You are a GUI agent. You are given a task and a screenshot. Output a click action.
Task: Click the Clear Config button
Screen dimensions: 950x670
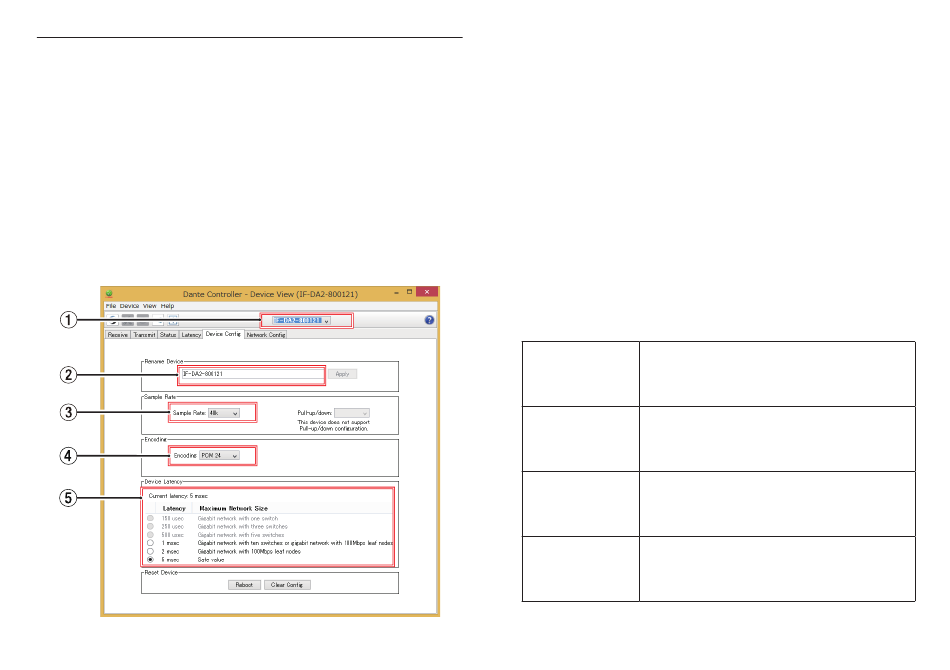[287, 585]
